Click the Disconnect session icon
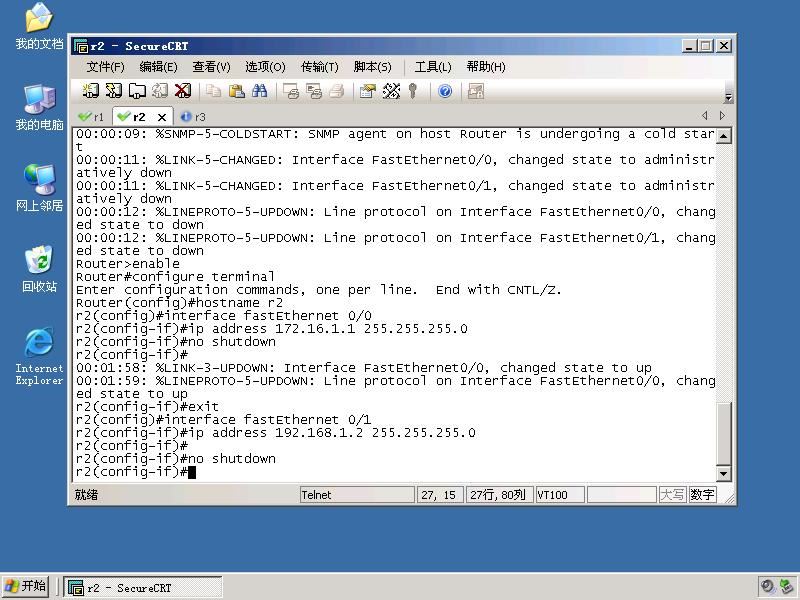 coord(183,91)
